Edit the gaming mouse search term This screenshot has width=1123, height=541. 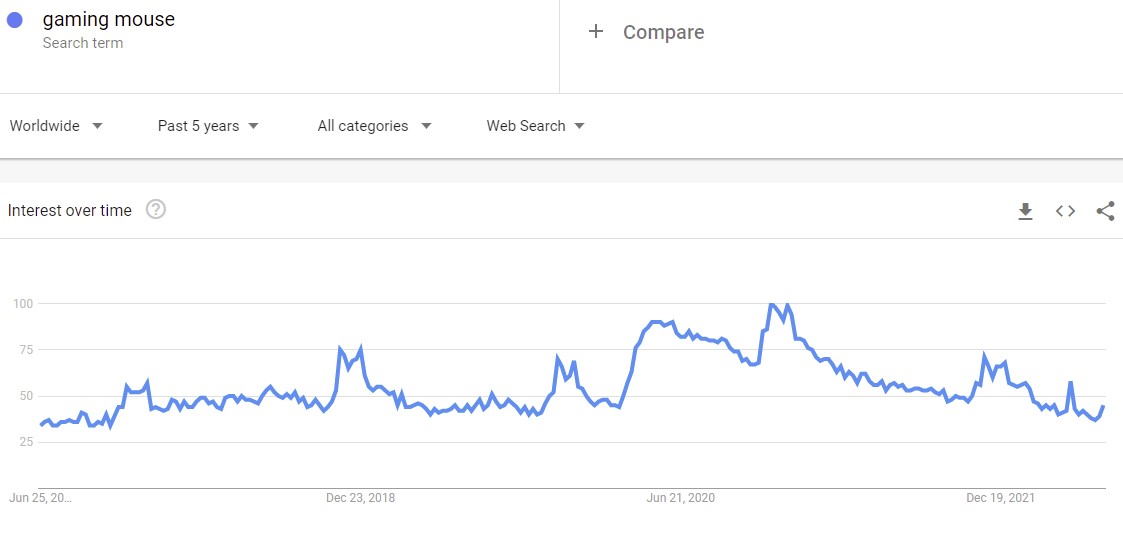point(108,19)
